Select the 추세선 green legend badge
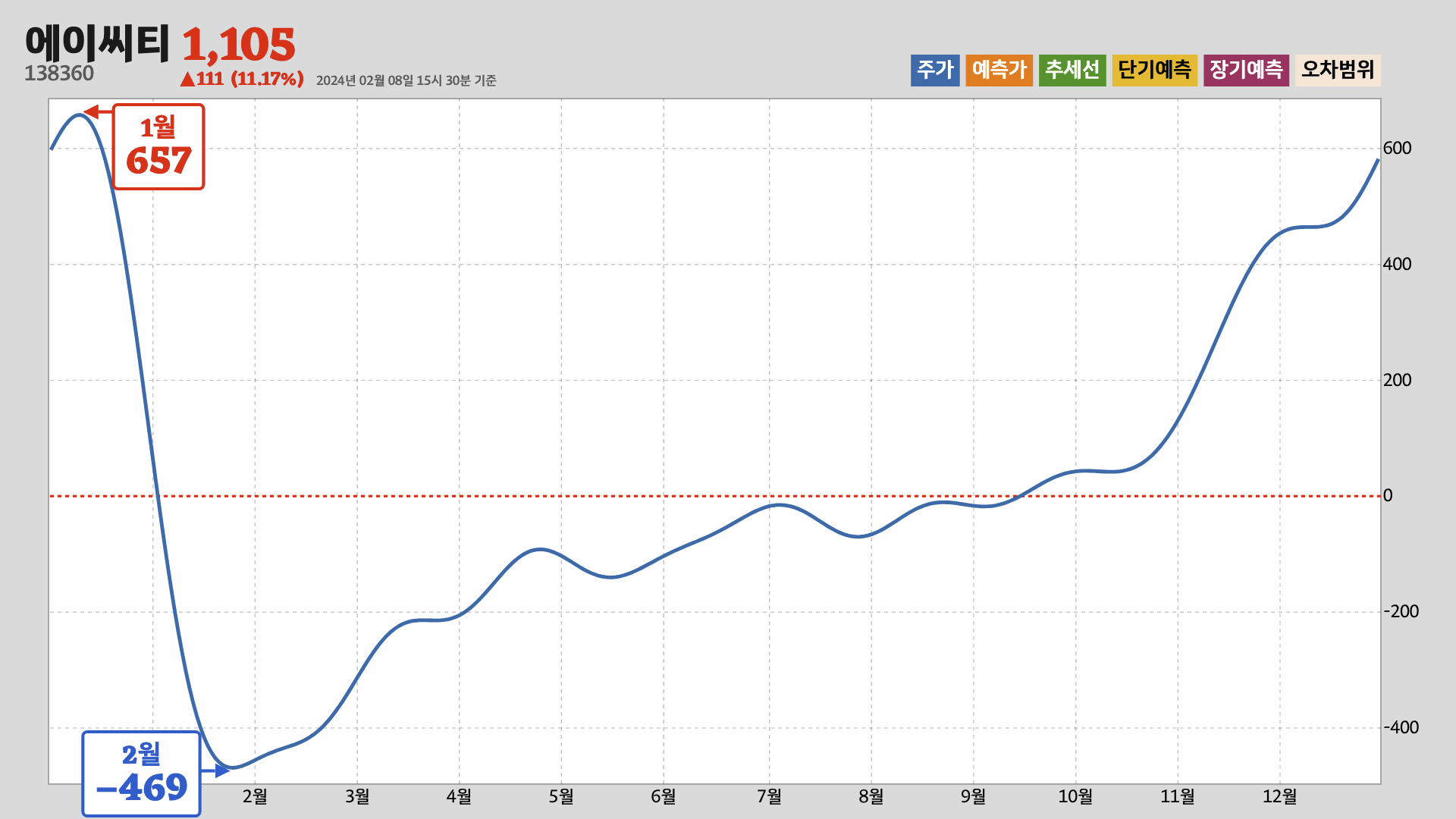The image size is (1456, 819). tap(1072, 71)
